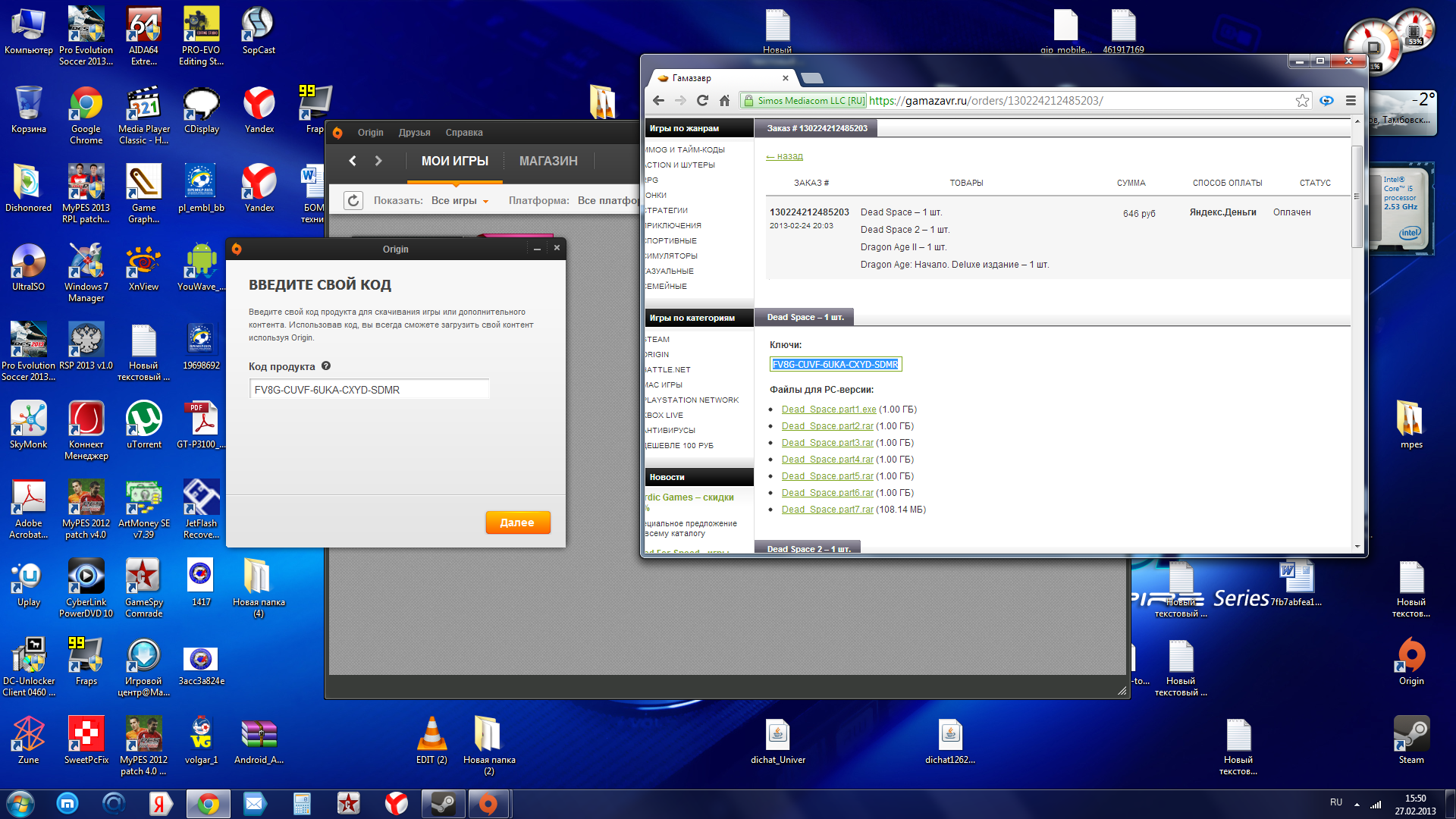Select the EDIT (2) VLC file icon
This screenshot has height=819, width=1456.
click(x=431, y=740)
